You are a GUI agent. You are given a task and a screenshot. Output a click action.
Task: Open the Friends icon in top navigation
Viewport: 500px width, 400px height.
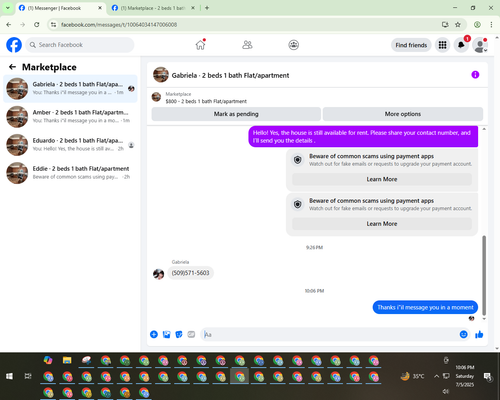(247, 45)
